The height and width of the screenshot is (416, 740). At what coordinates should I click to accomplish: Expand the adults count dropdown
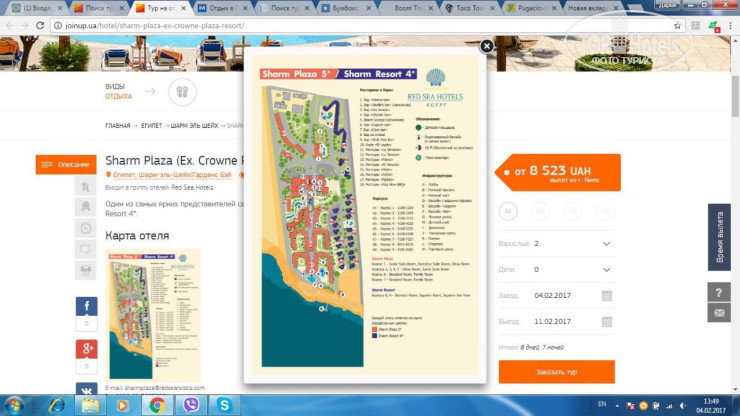coord(606,243)
